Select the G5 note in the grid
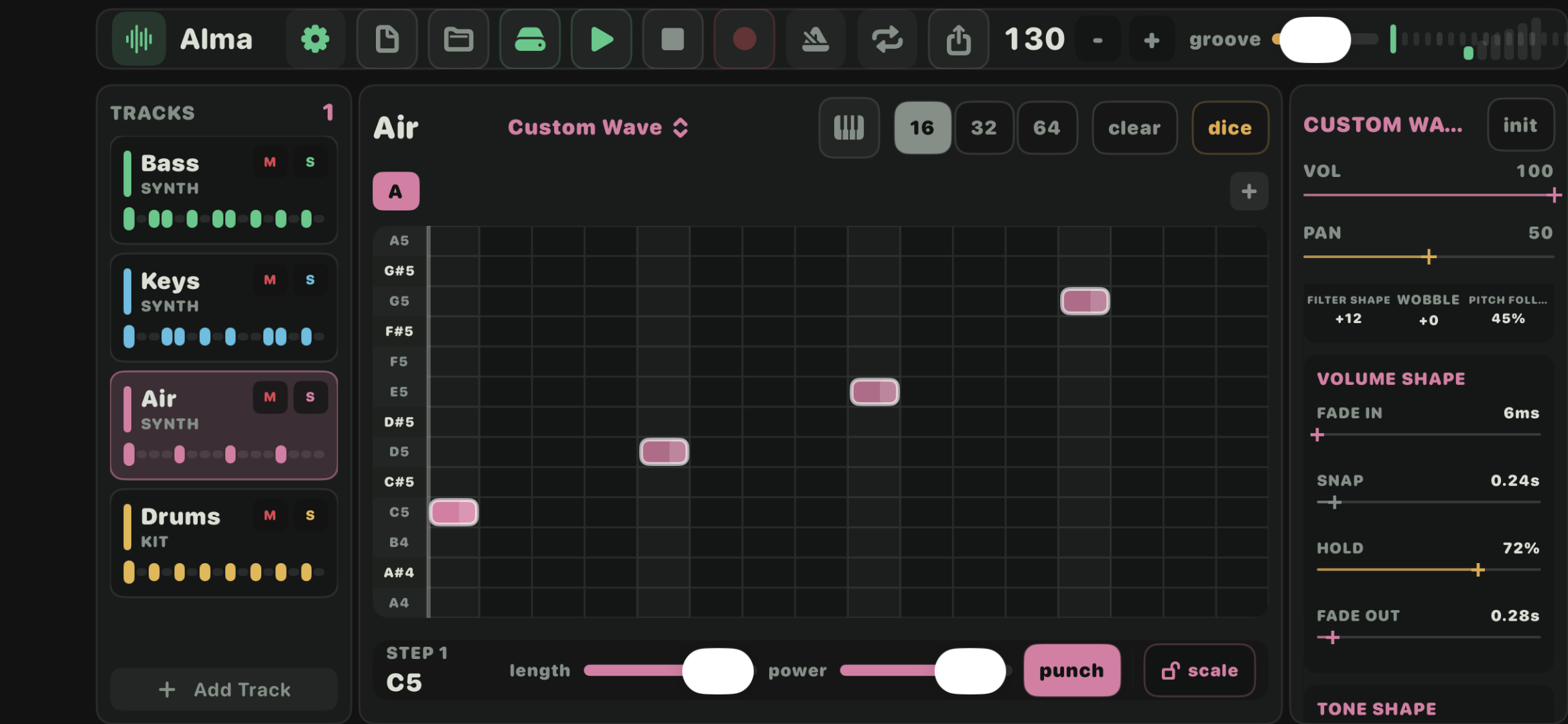The height and width of the screenshot is (724, 1568). click(1084, 301)
